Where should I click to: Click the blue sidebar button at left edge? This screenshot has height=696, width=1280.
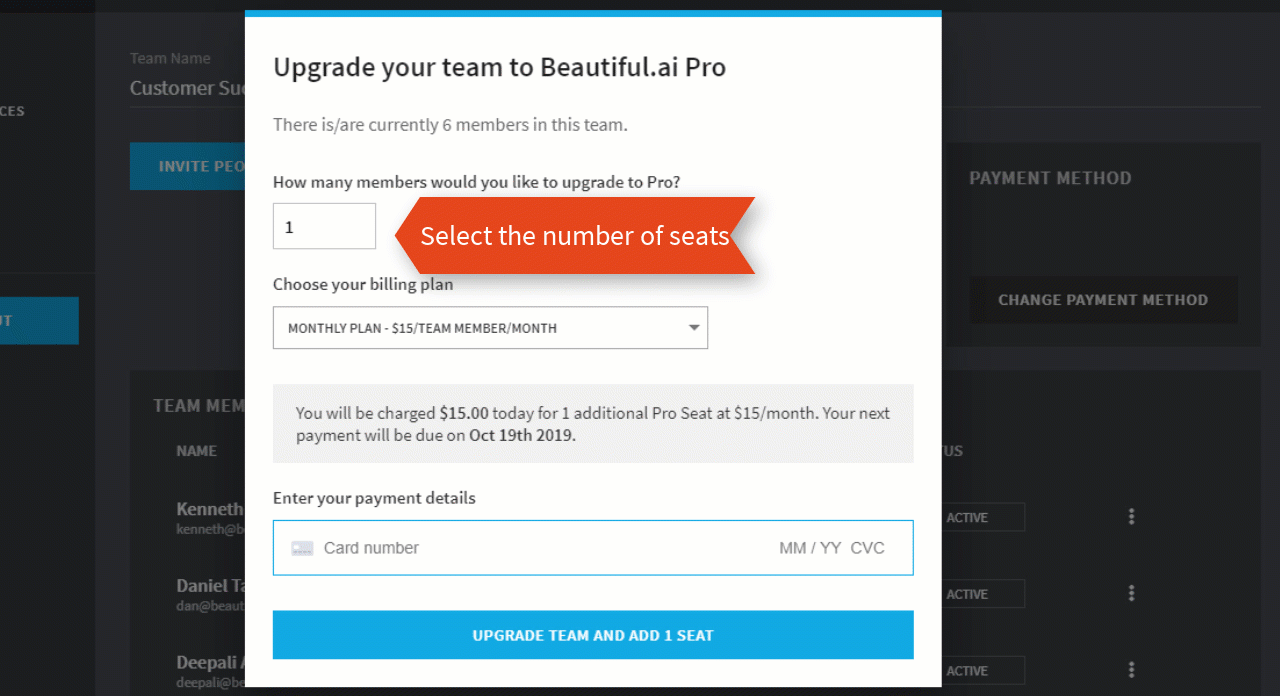tap(38, 321)
